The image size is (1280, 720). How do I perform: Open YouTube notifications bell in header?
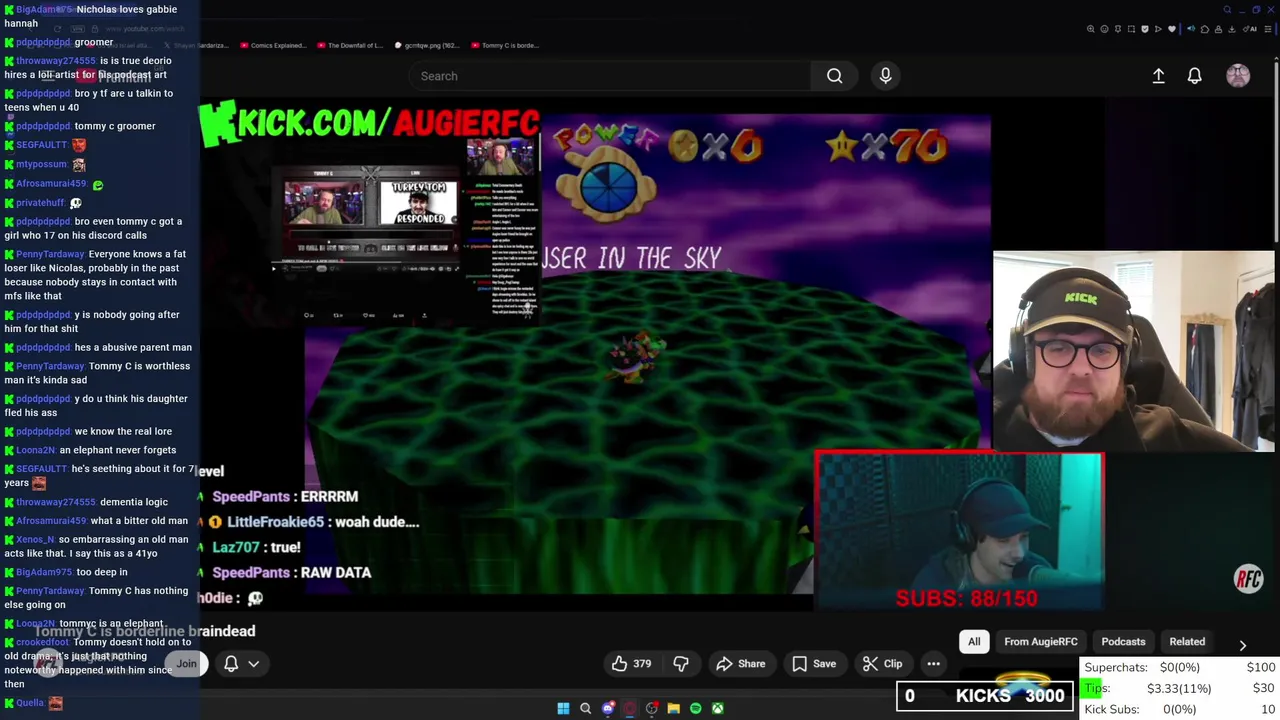pyautogui.click(x=1194, y=76)
